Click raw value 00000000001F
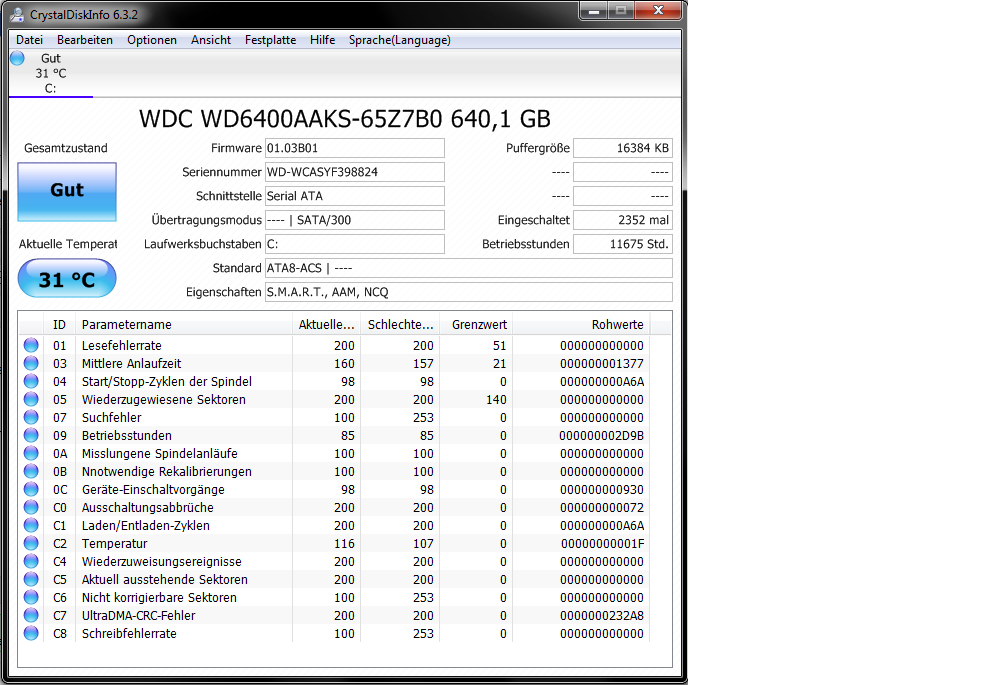This screenshot has height=685, width=1008. pos(602,544)
